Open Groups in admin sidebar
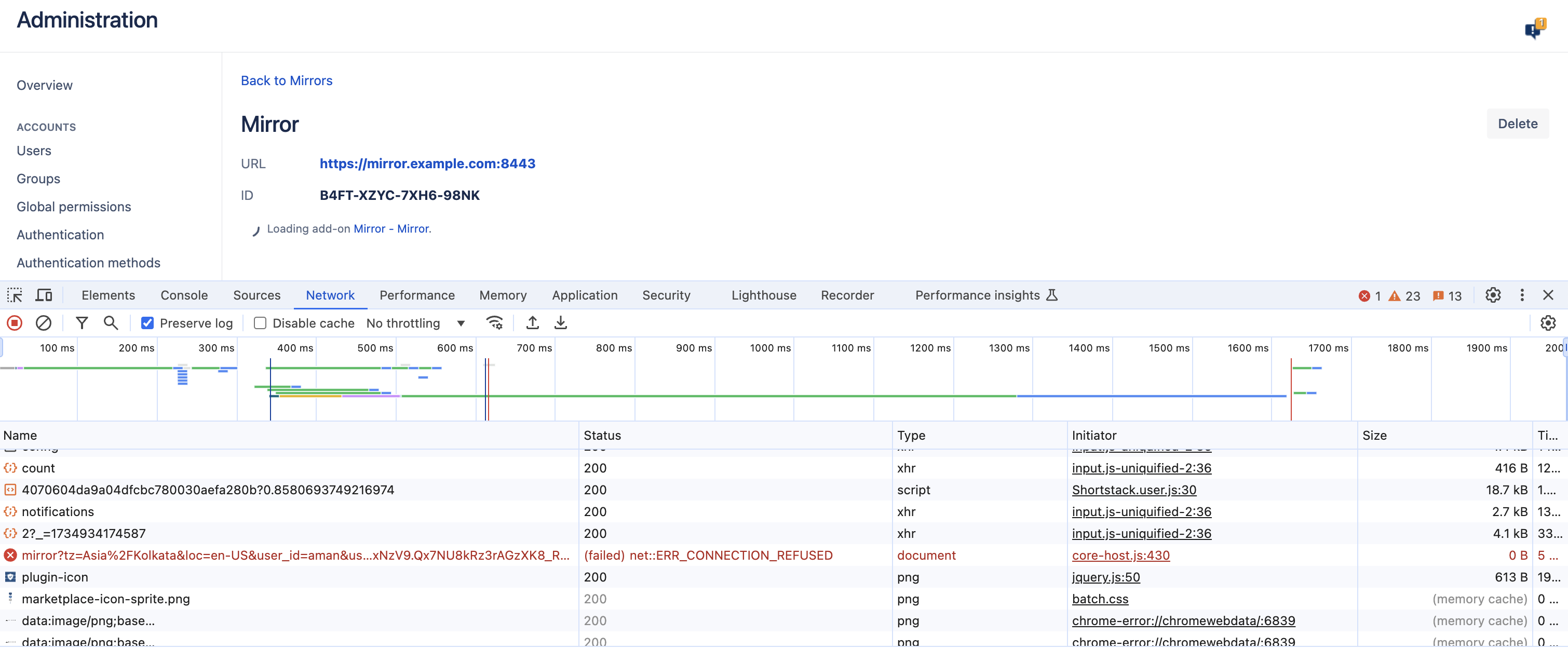The image size is (1568, 649). click(x=38, y=179)
